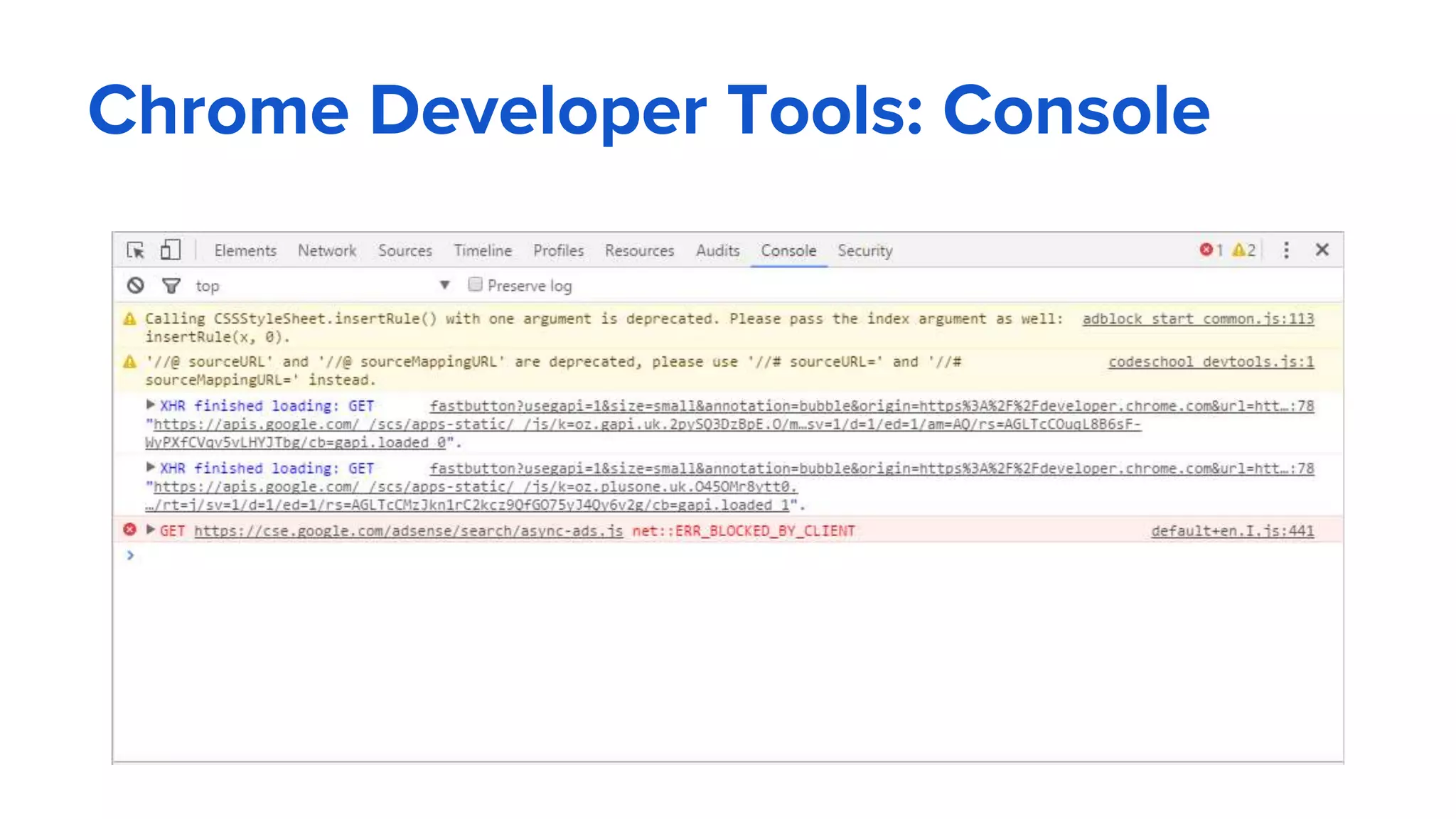Follow the cse.google.com async-ads.js link
The width and height of the screenshot is (1456, 819).
coord(409,531)
